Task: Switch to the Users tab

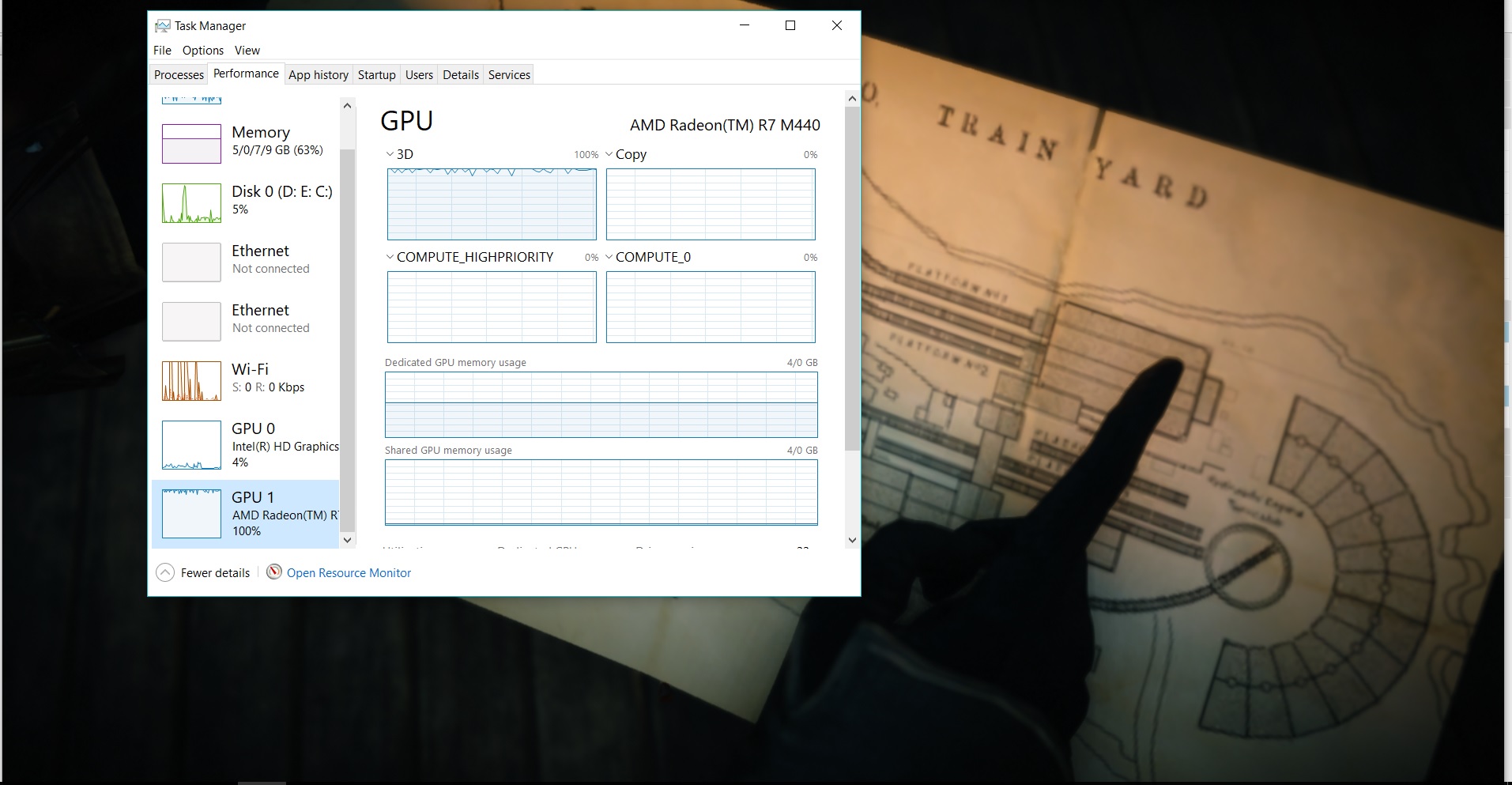Action: coord(419,75)
